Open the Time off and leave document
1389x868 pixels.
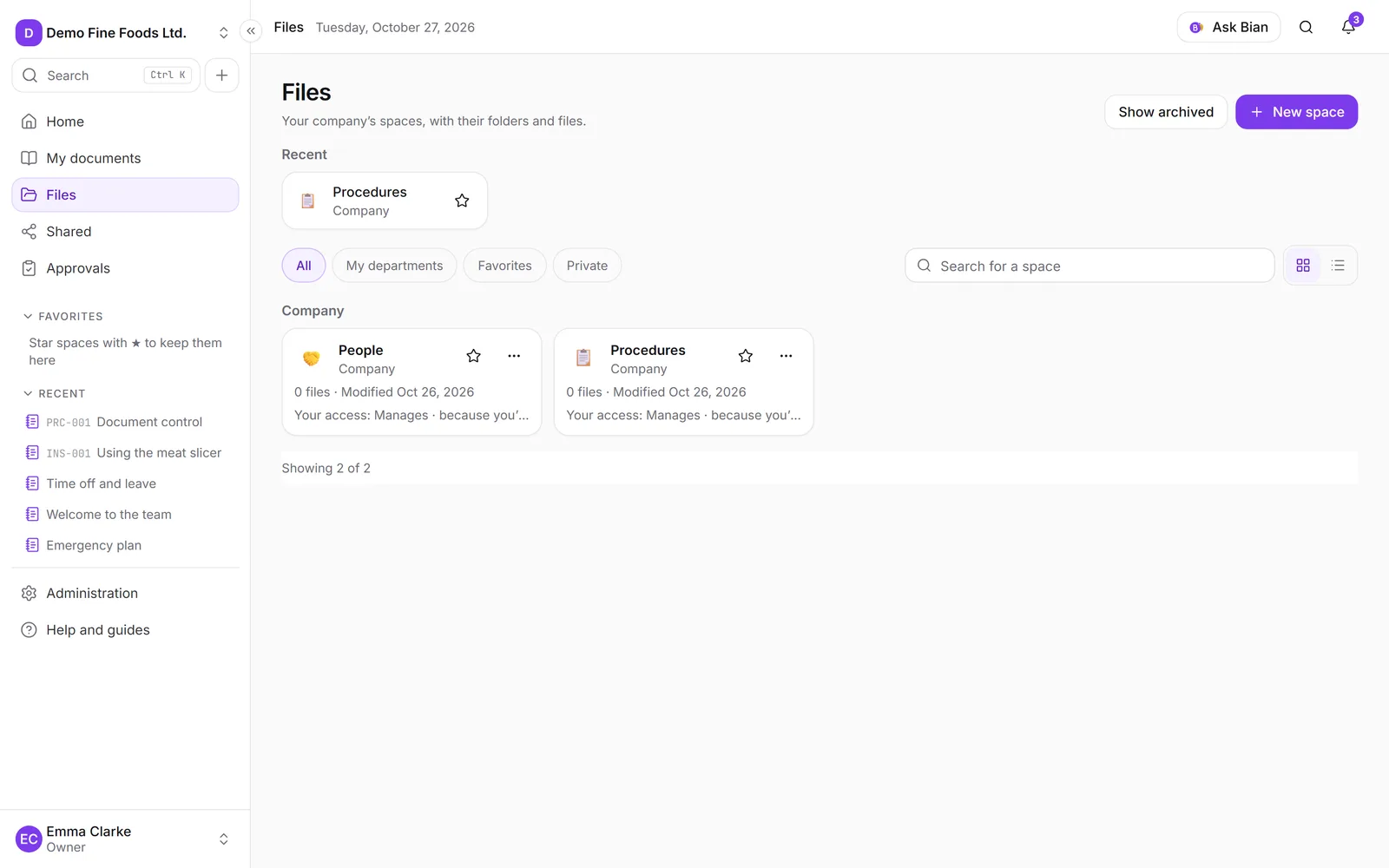coord(125,483)
